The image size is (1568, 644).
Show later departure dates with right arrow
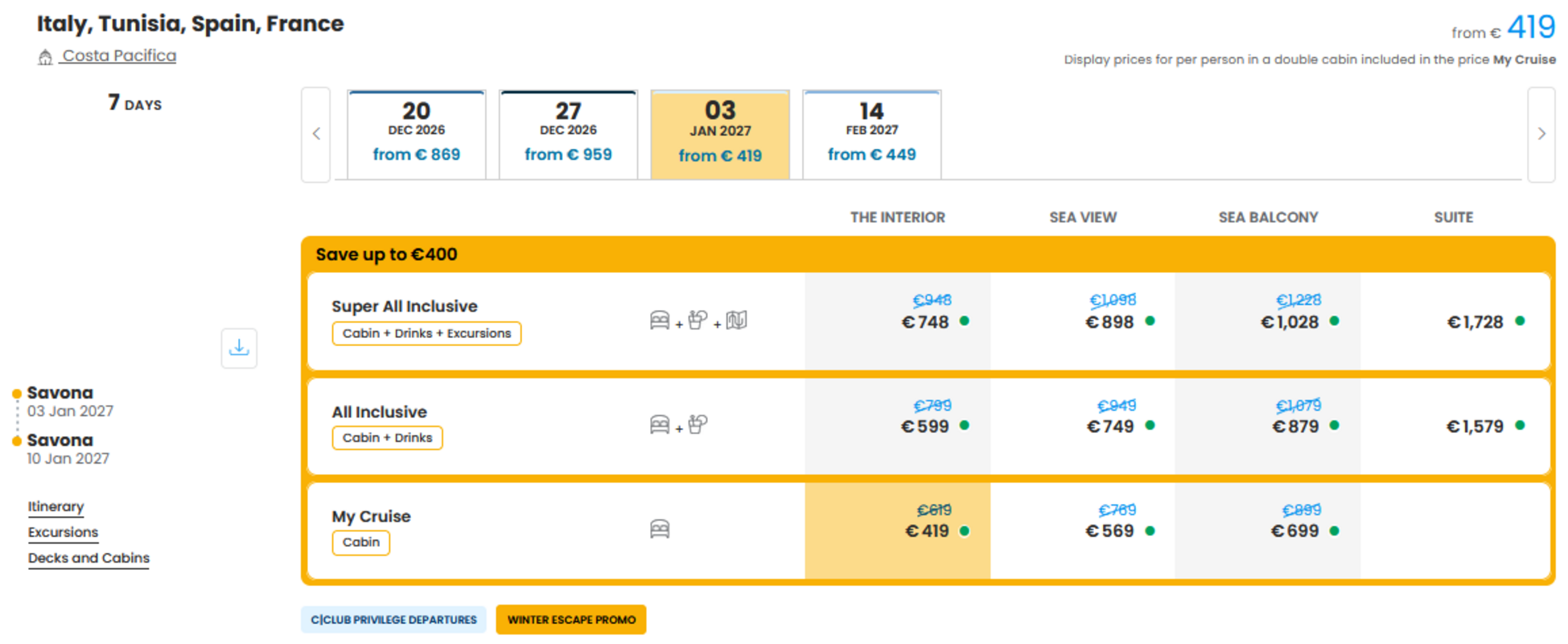click(x=1541, y=134)
